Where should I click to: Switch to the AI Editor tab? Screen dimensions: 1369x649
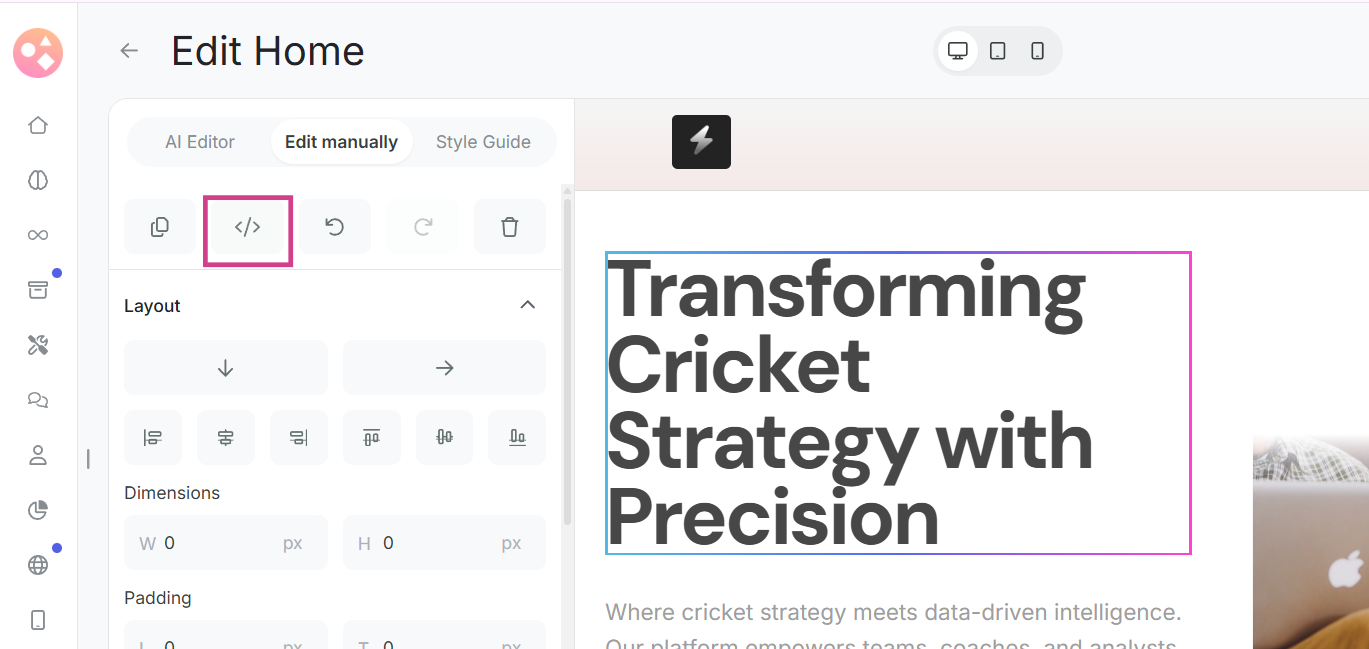(x=200, y=142)
